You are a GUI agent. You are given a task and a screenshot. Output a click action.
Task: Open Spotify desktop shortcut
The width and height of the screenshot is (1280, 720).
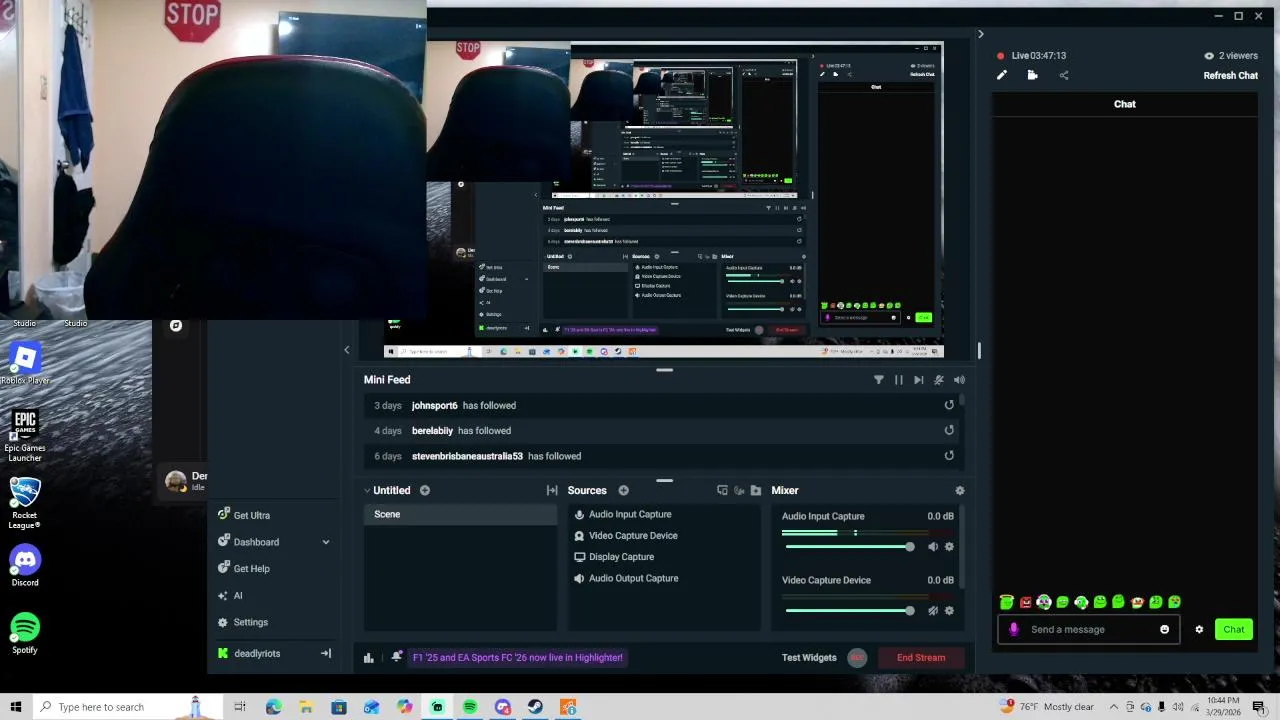[x=25, y=634]
